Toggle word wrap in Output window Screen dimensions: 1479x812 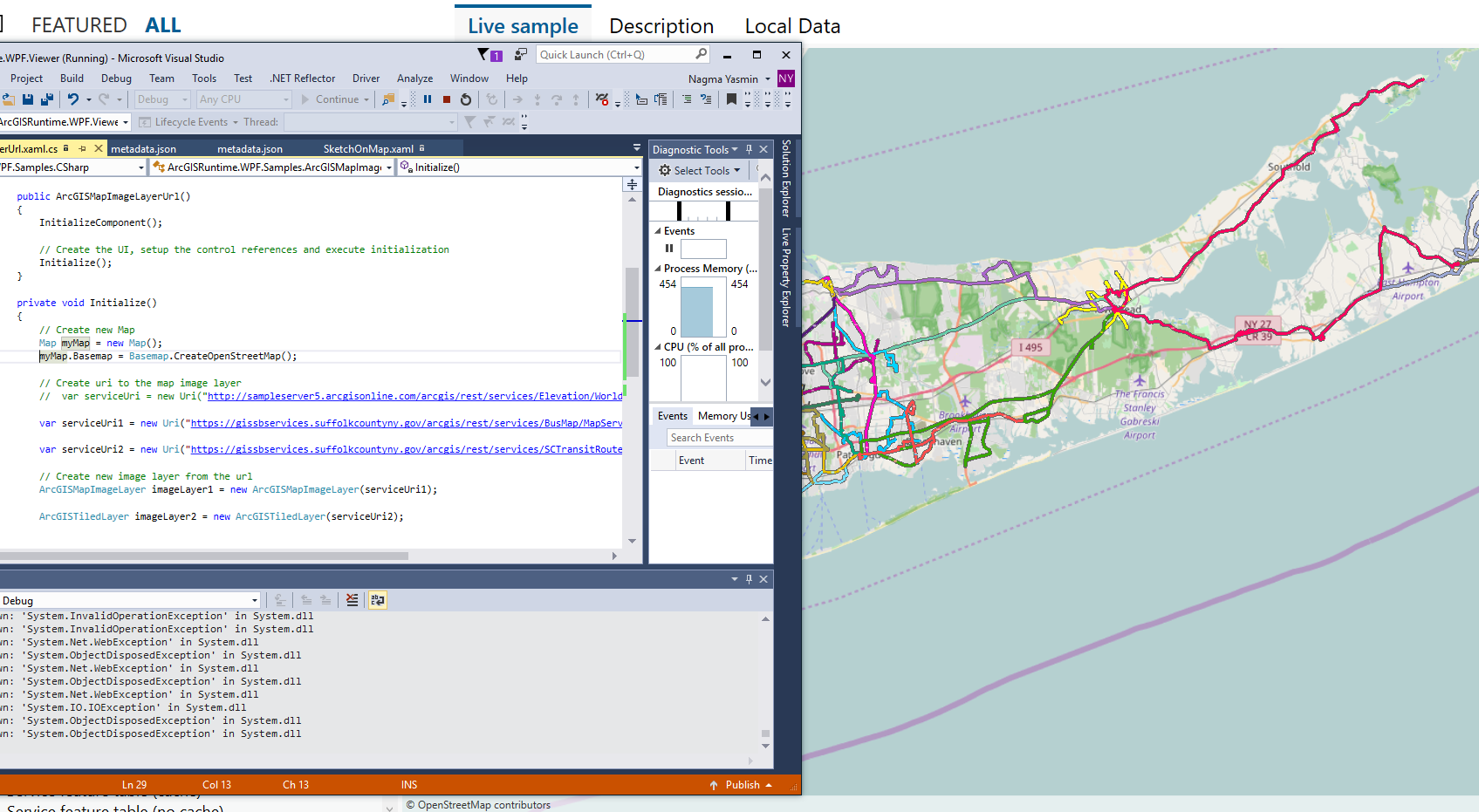pyautogui.click(x=377, y=600)
